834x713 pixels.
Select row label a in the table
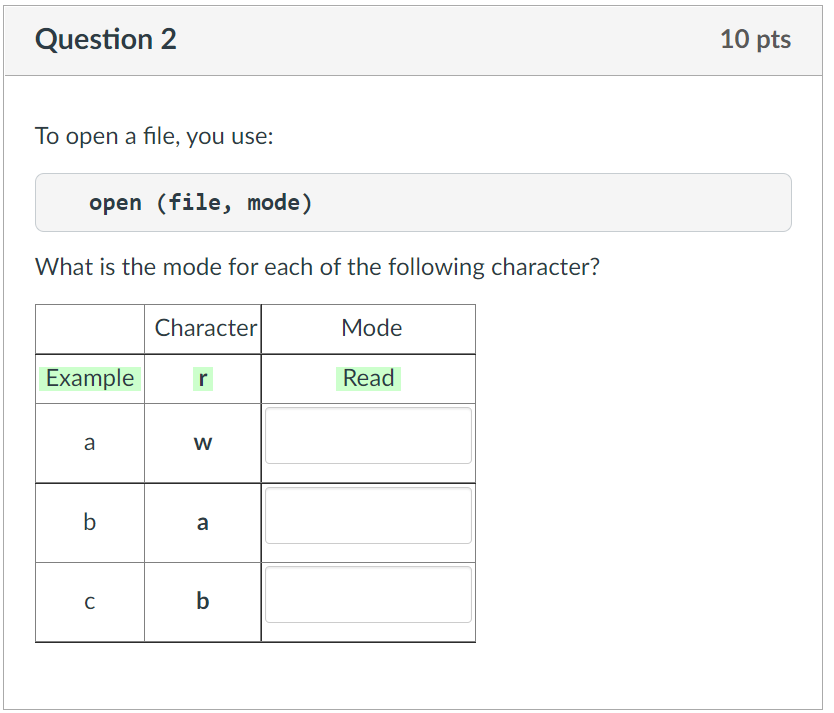pos(89,442)
